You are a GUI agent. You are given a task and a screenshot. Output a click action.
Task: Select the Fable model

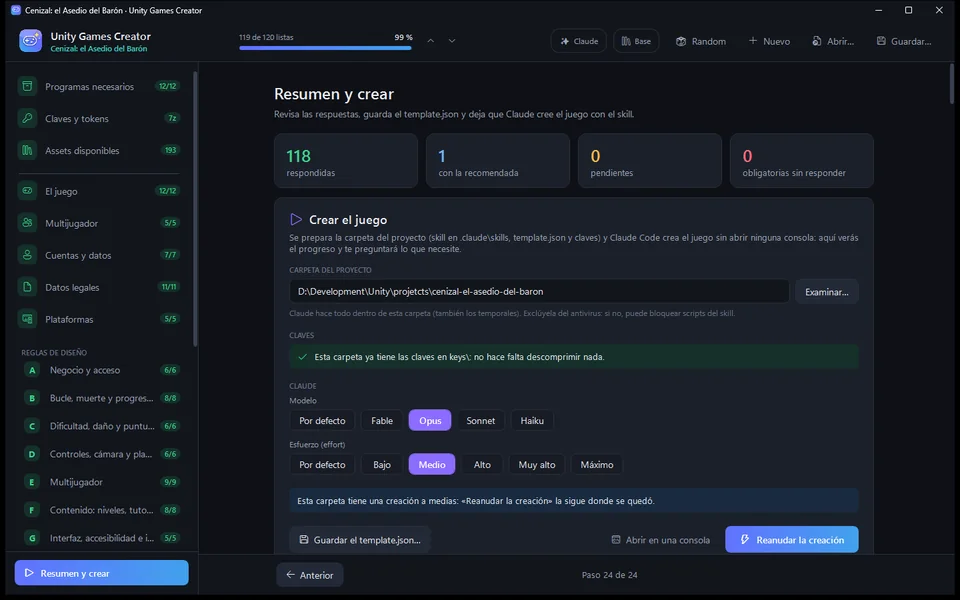tap(381, 421)
